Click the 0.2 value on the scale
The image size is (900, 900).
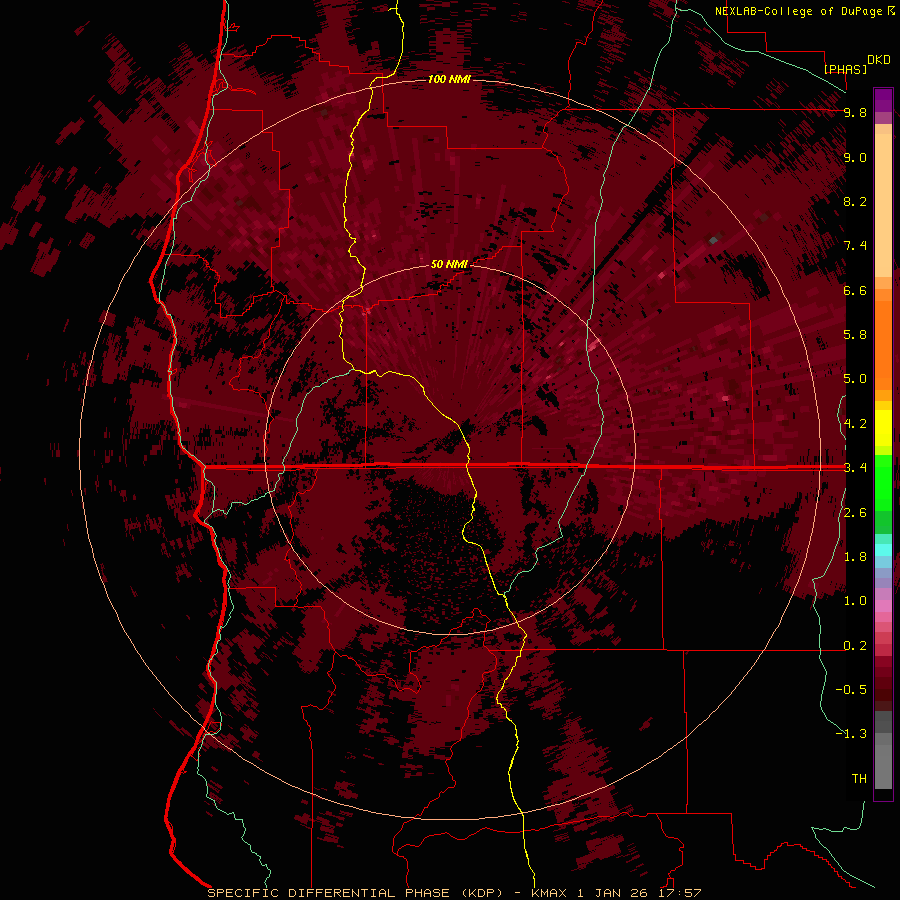(x=855, y=646)
